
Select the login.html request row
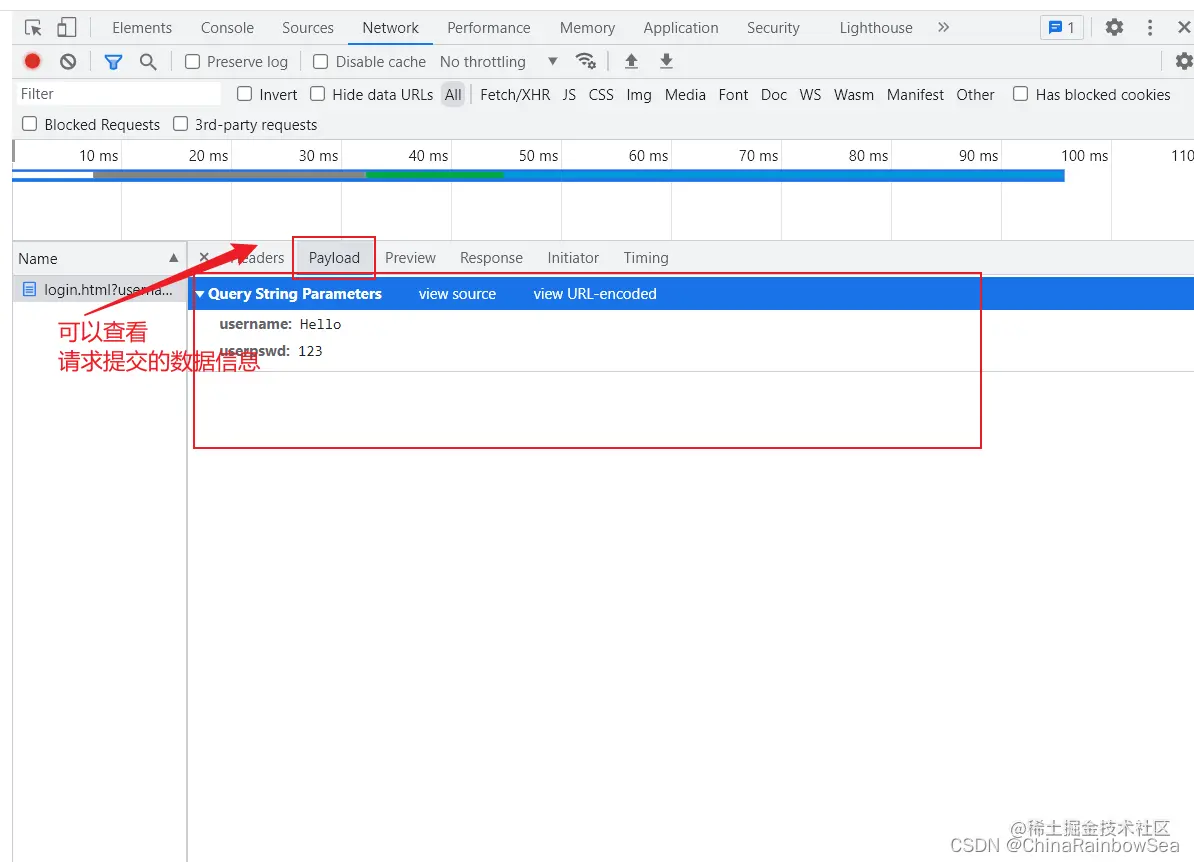pyautogui.click(x=99, y=289)
